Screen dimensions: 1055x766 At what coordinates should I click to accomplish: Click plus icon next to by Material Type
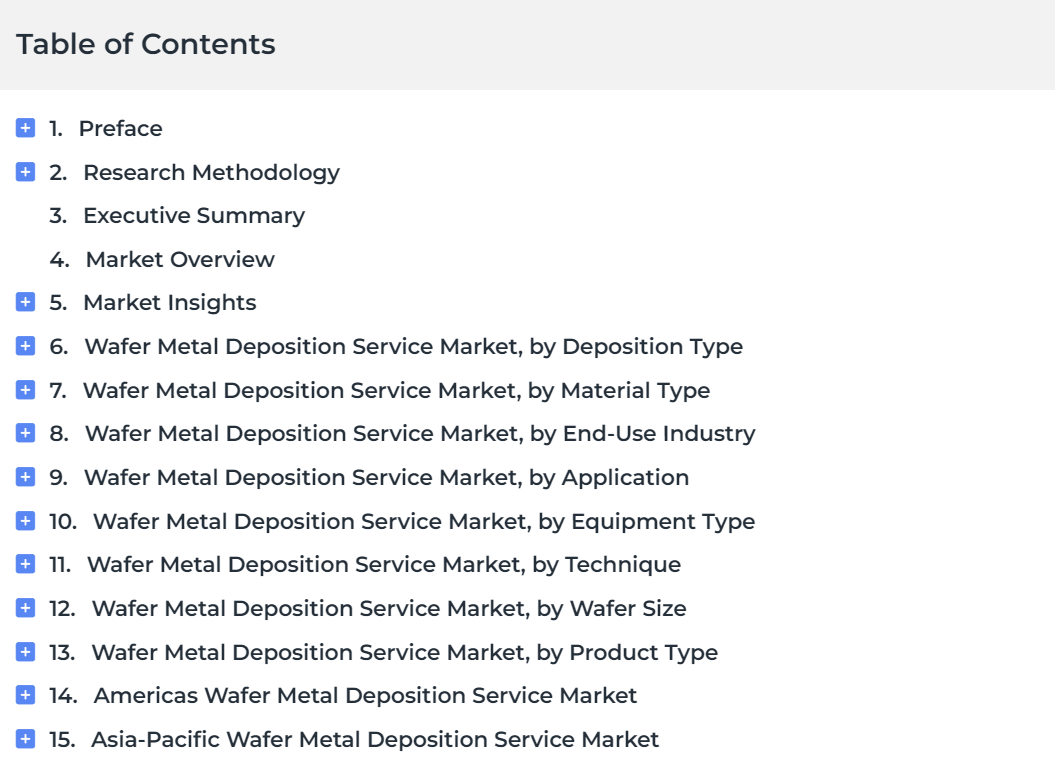pos(26,390)
